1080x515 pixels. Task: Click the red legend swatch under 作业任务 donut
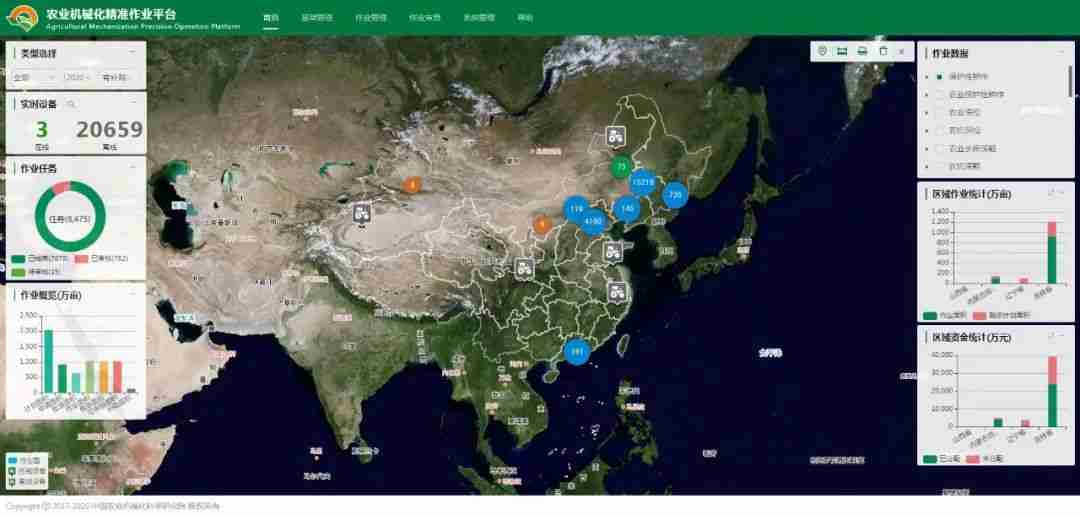click(x=81, y=258)
